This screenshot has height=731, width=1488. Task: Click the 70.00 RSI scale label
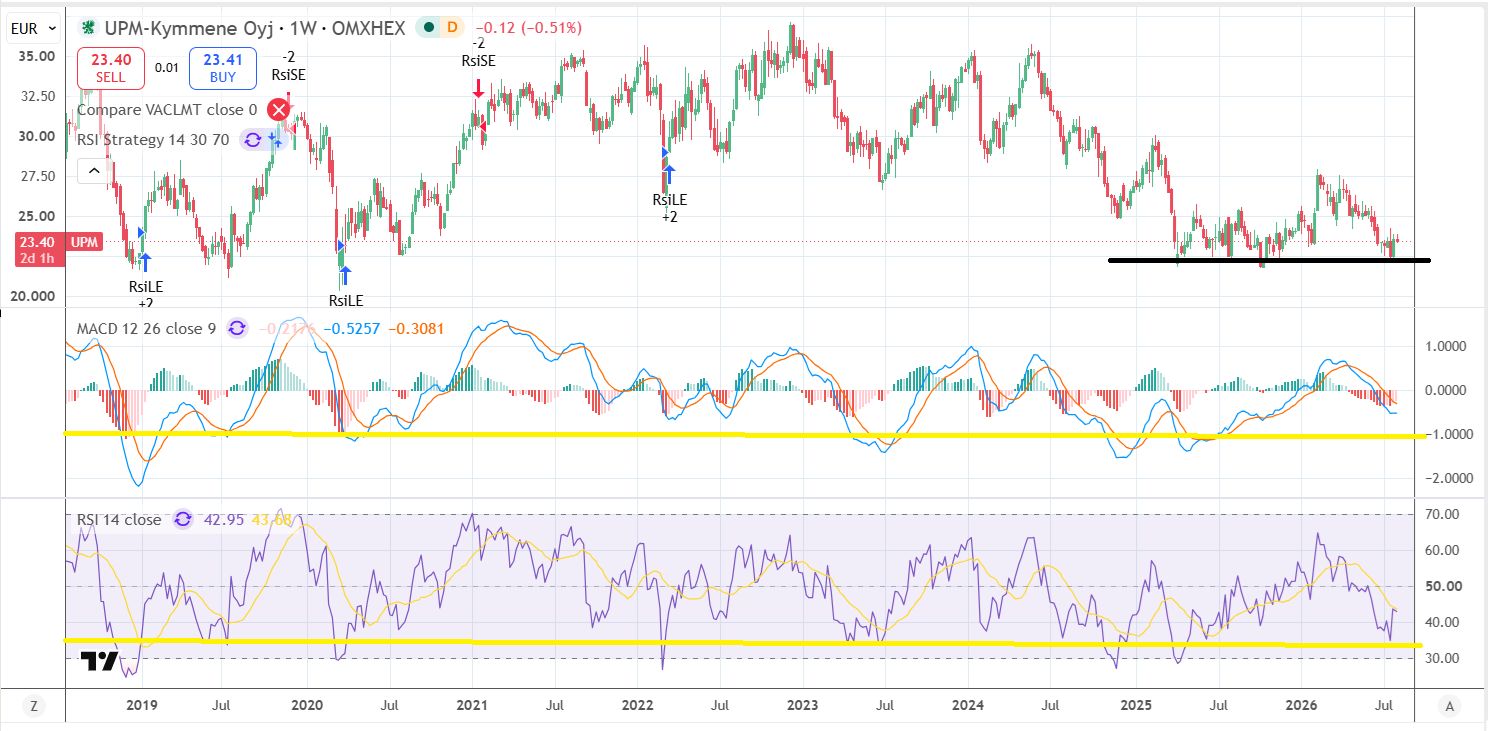pos(1444,514)
